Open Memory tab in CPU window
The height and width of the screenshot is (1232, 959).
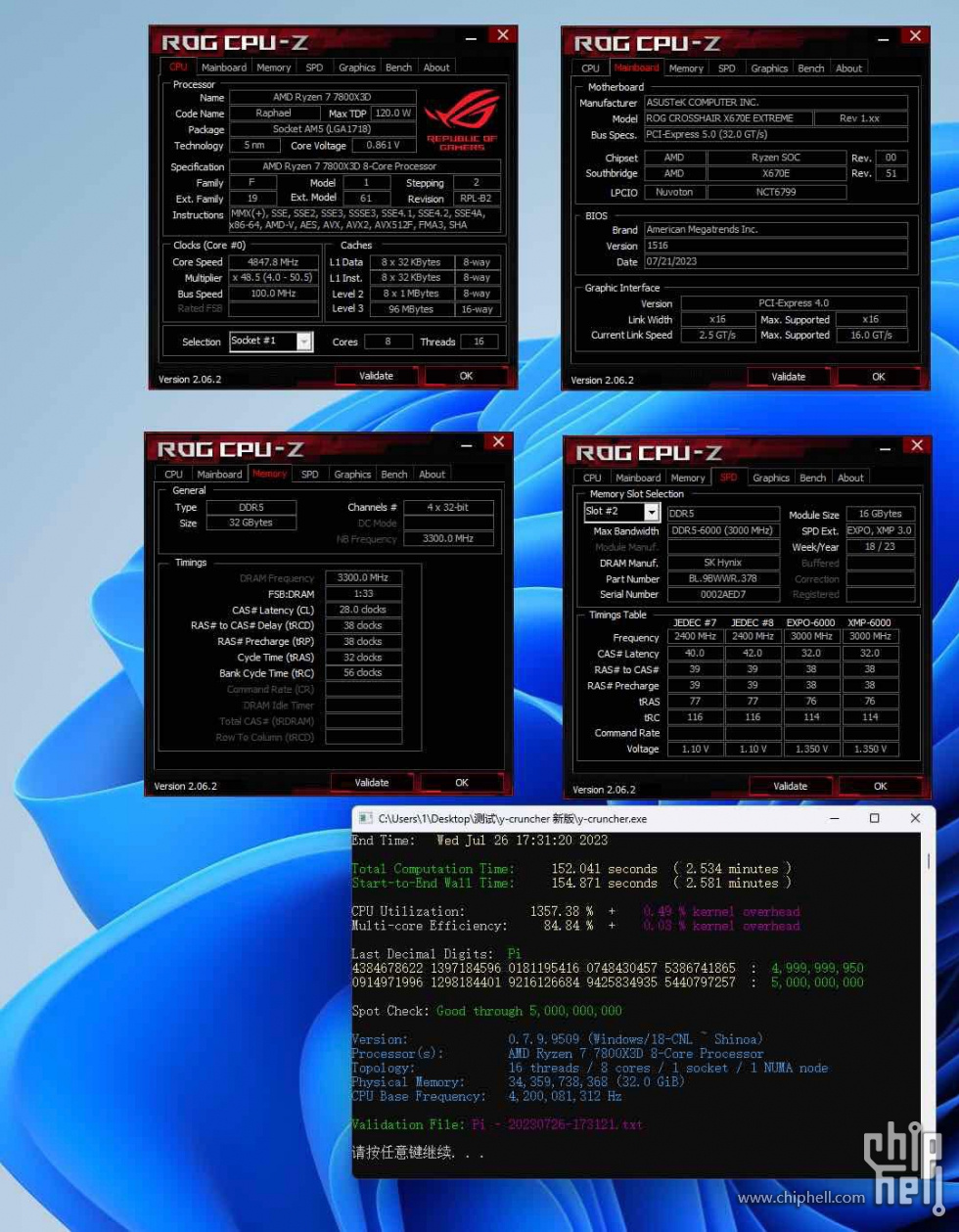pyautogui.click(x=273, y=68)
